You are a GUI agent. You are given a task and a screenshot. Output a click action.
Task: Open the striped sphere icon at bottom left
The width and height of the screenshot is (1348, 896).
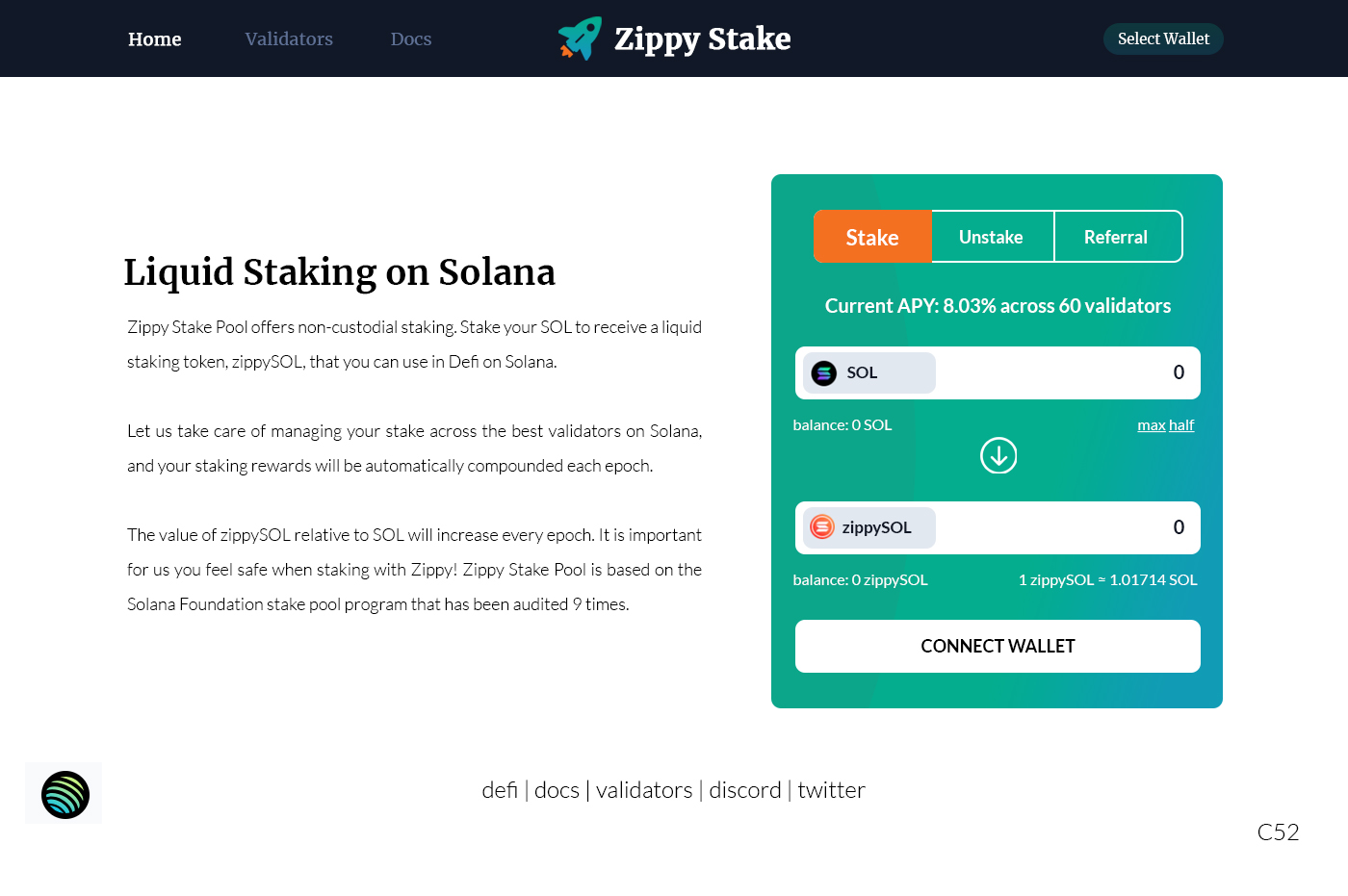point(65,795)
